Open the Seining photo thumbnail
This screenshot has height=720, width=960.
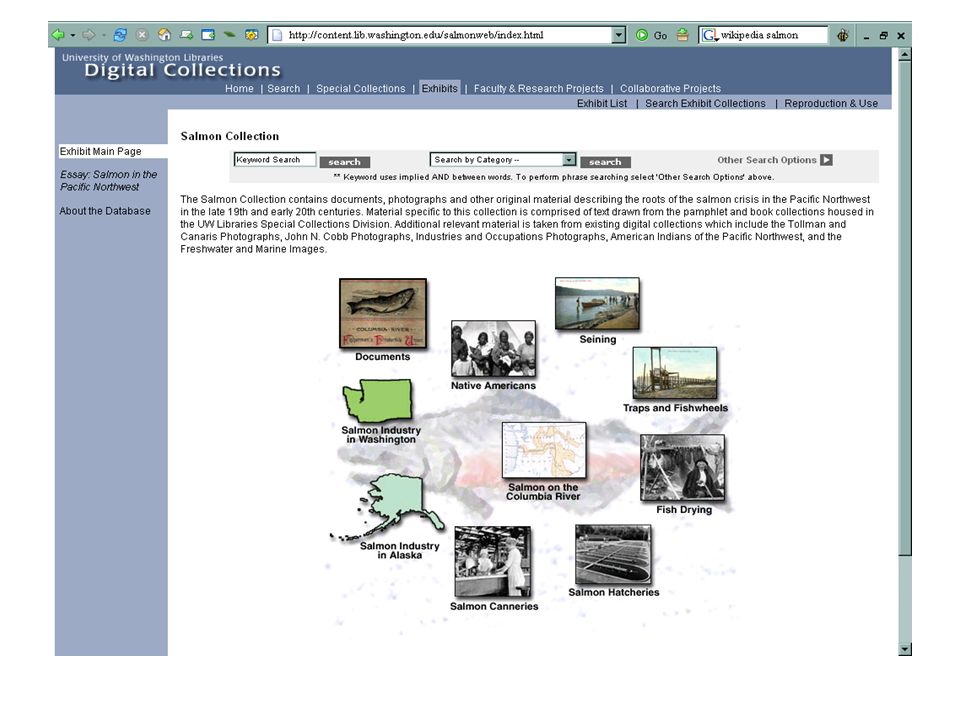point(598,304)
